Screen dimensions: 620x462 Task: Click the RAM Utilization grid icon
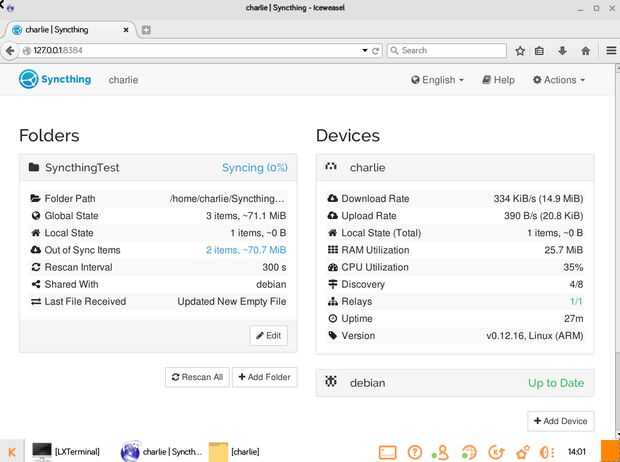tap(333, 250)
